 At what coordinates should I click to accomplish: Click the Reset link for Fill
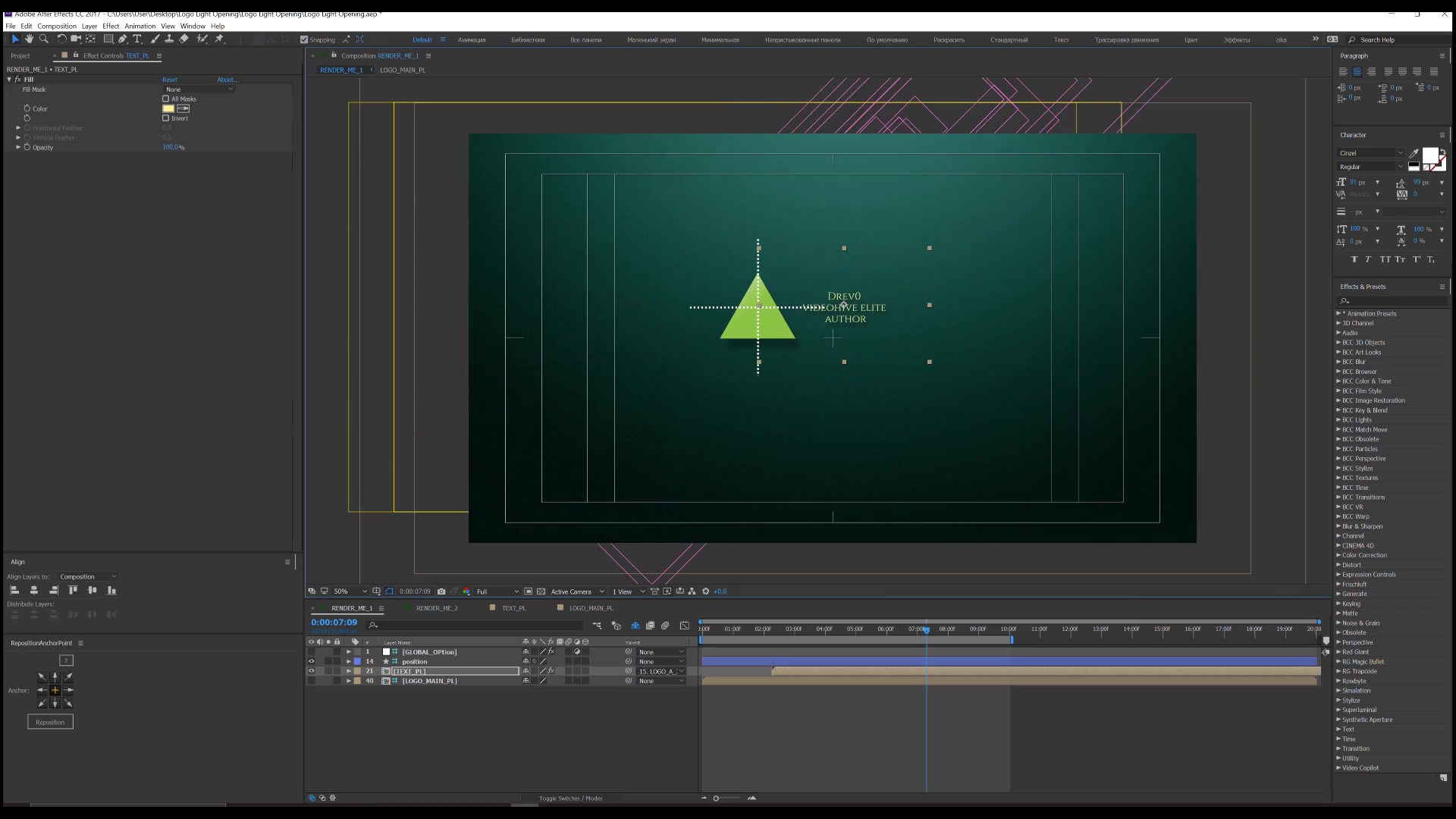tap(170, 80)
